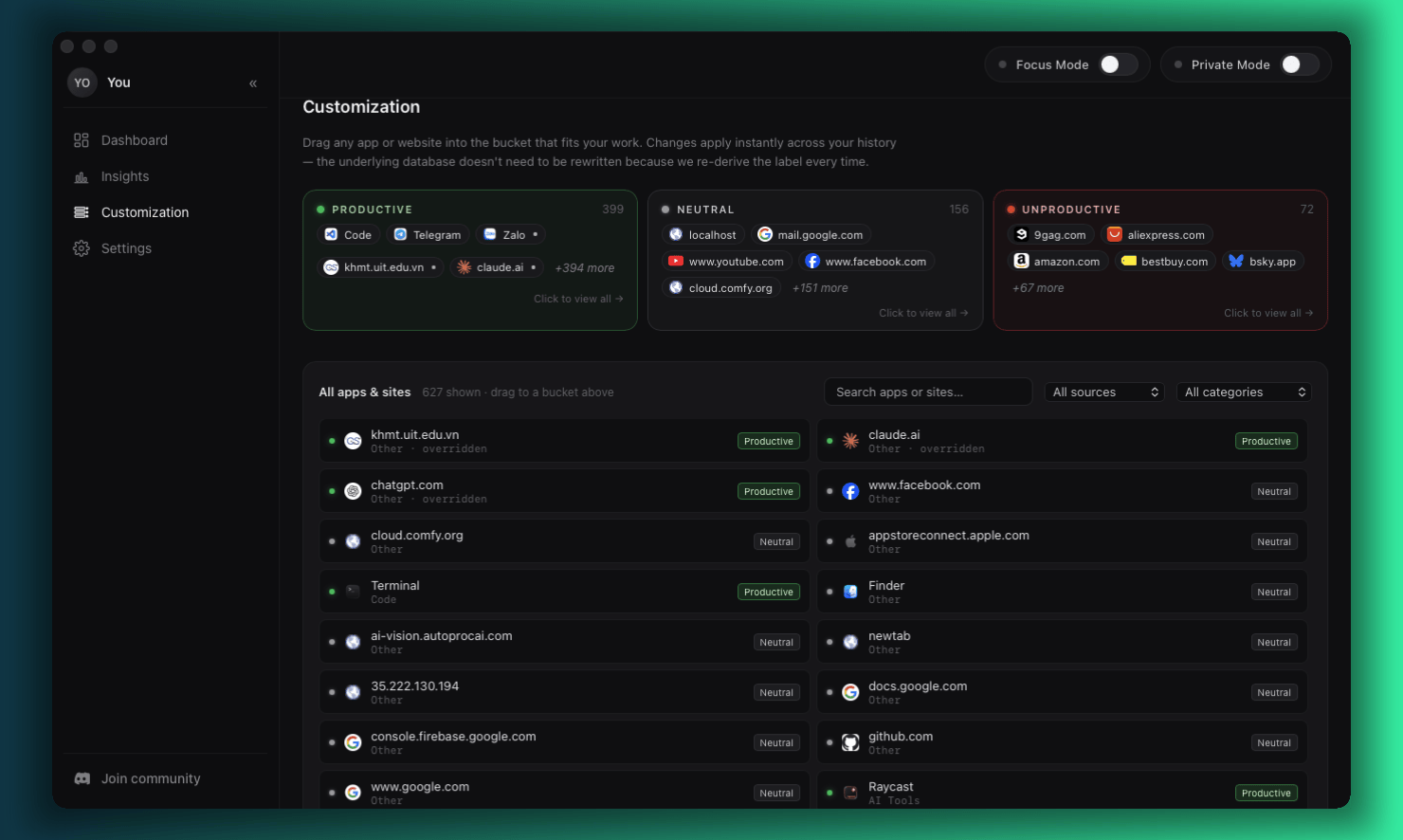Click the VS Code icon in Productive bucket

(x=331, y=235)
